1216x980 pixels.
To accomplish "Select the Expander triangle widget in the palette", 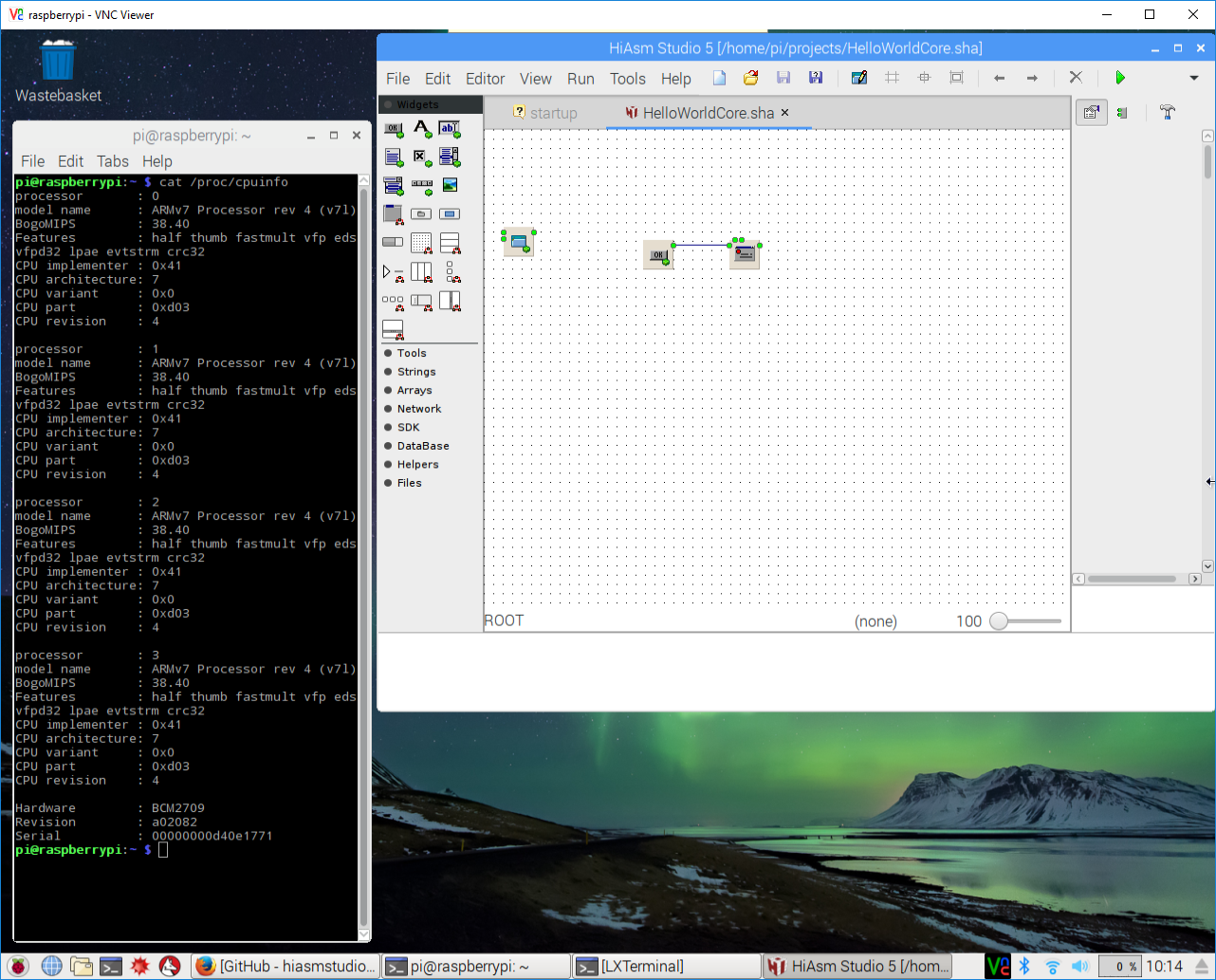I will 394,273.
